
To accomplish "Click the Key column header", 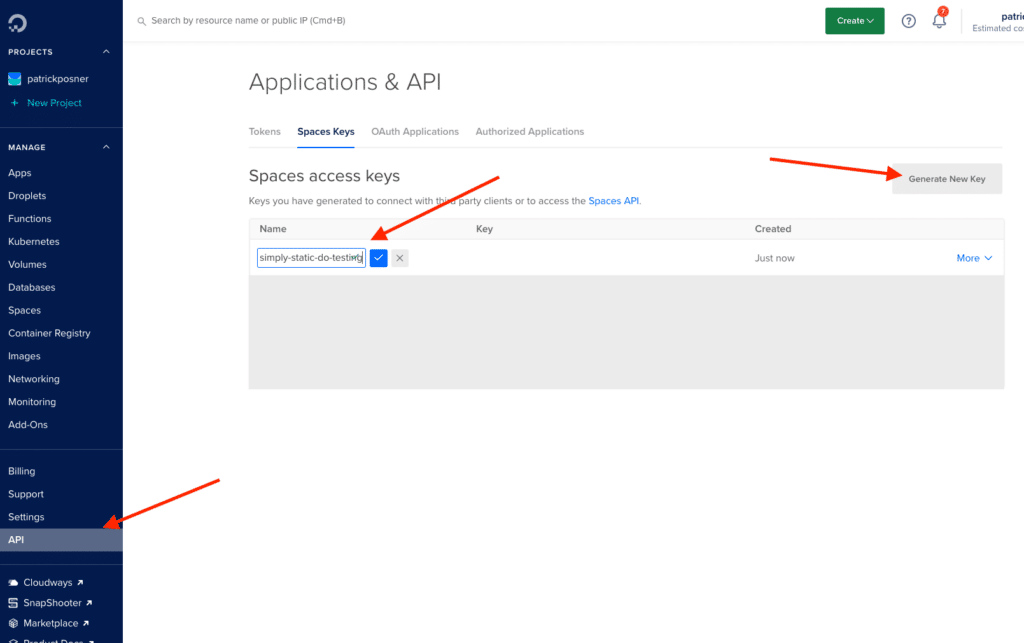I will click(x=485, y=228).
